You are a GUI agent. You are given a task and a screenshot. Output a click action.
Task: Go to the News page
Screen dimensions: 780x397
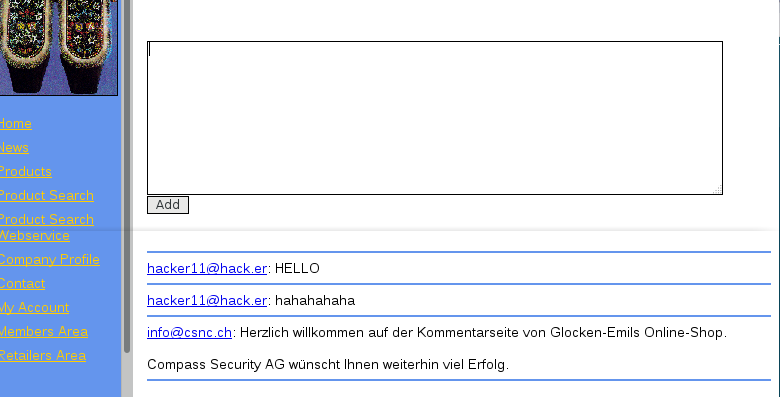(14, 147)
